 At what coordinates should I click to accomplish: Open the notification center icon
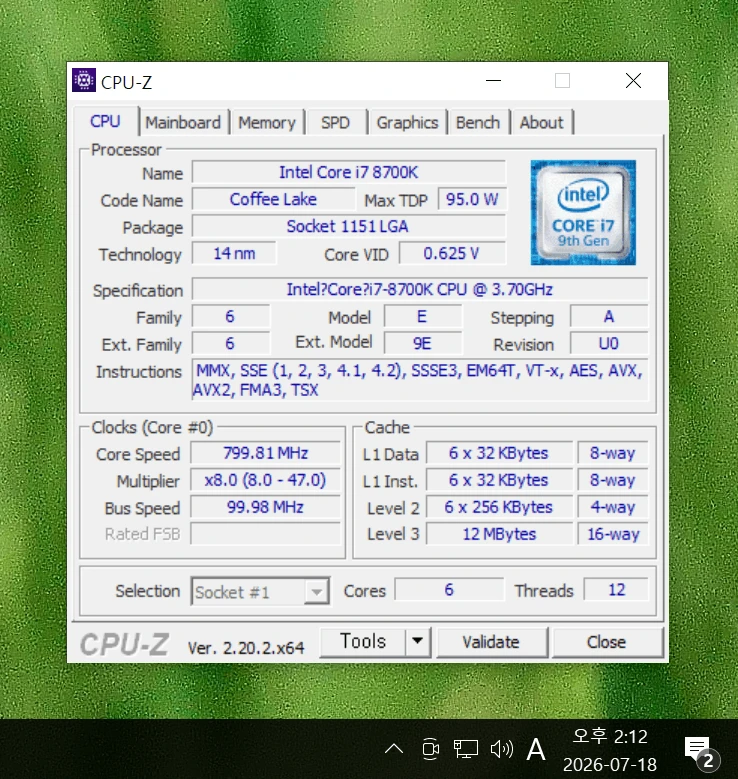700,751
